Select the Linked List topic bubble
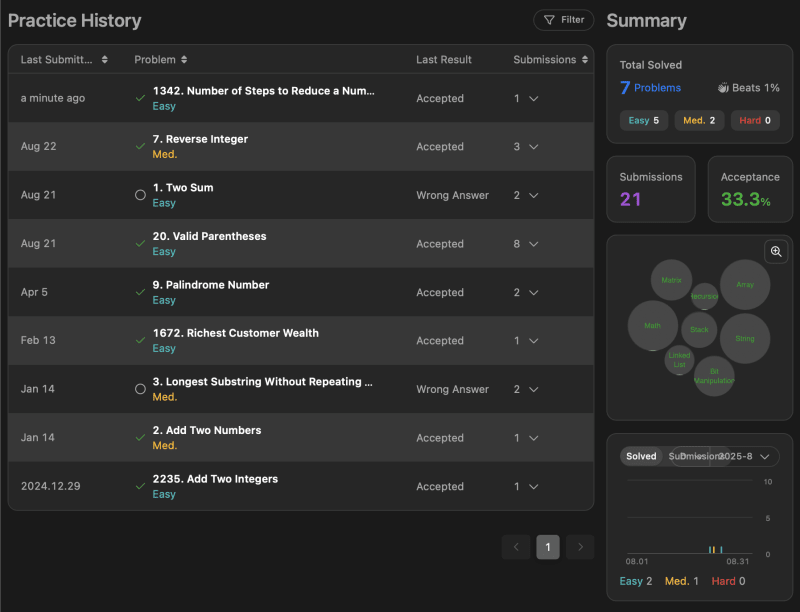Viewport: 800px width, 612px height. click(x=679, y=360)
